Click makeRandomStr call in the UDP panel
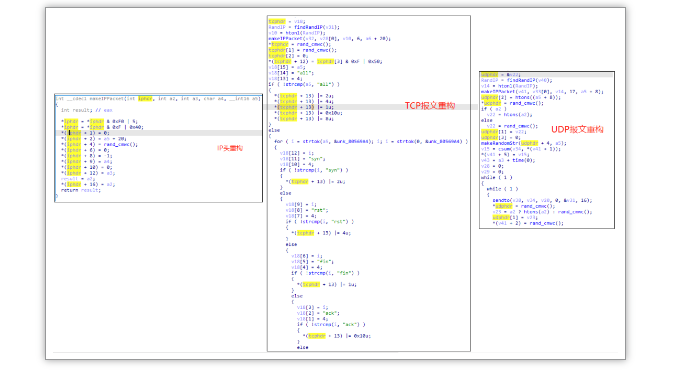The width and height of the screenshot is (688, 374). click(x=523, y=143)
